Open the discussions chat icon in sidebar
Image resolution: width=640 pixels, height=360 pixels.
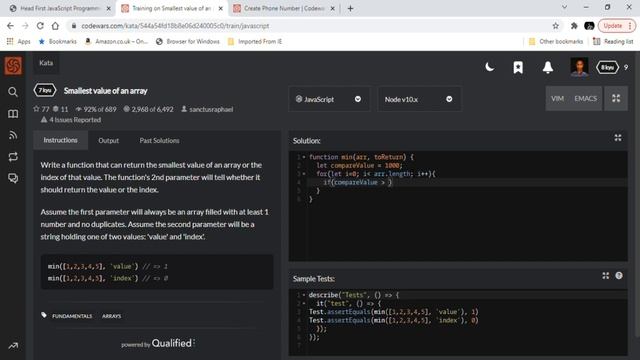pos(13,178)
